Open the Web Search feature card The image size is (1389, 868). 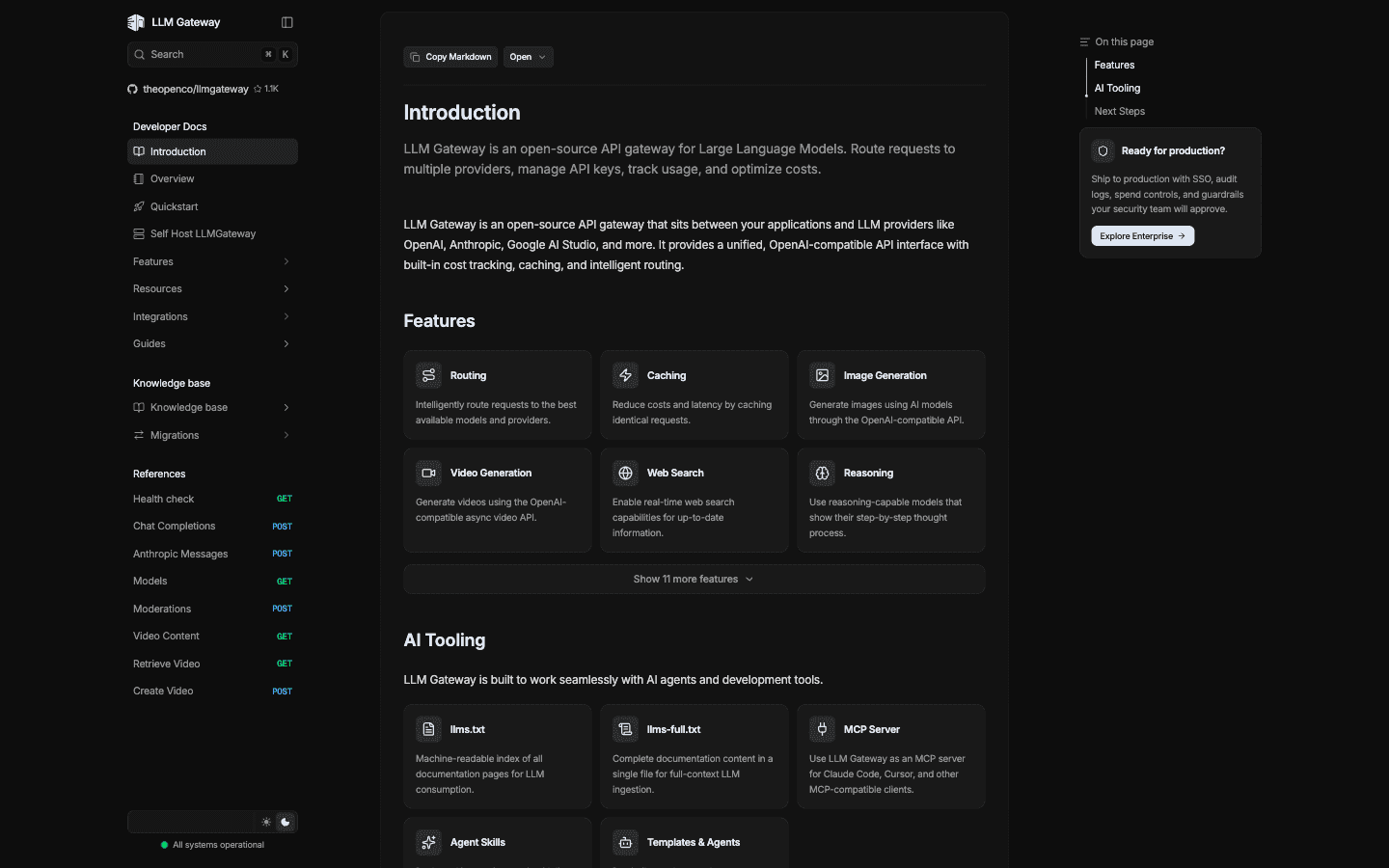click(694, 500)
